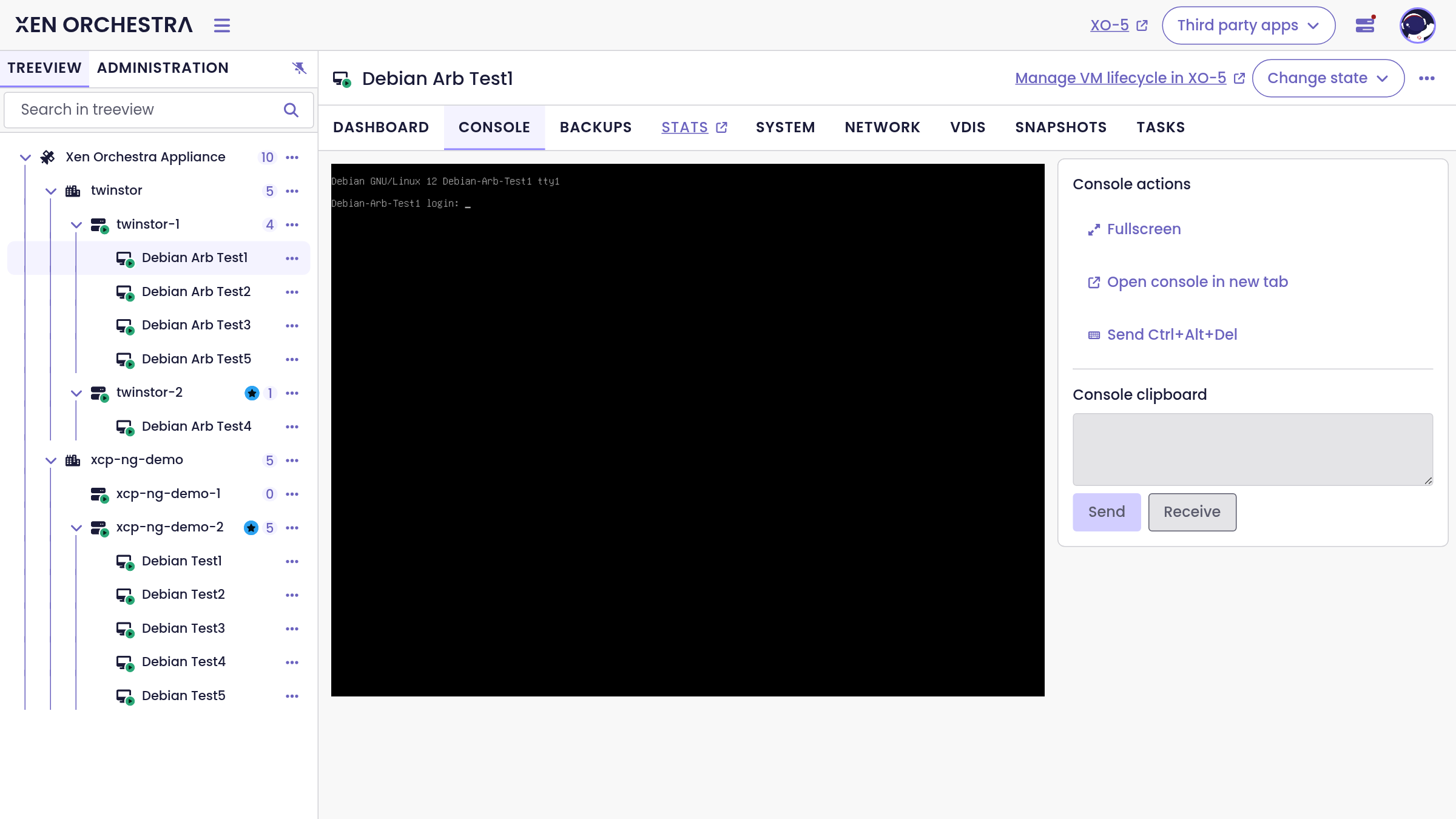Select the xcp-ng-demo-1 host
This screenshot has width=1456, height=819.
159,494
